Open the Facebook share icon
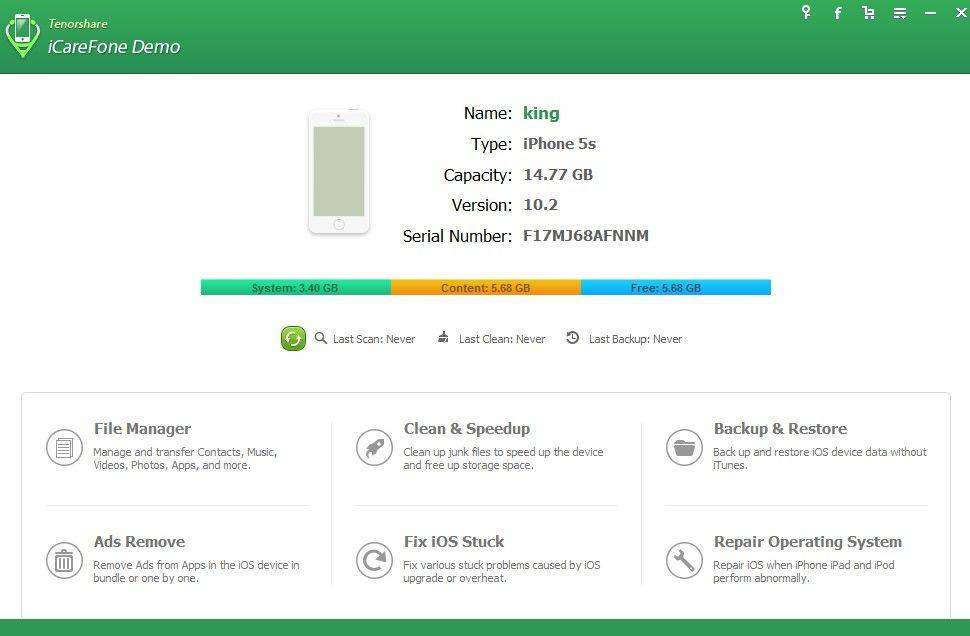The image size is (970, 636). click(838, 13)
